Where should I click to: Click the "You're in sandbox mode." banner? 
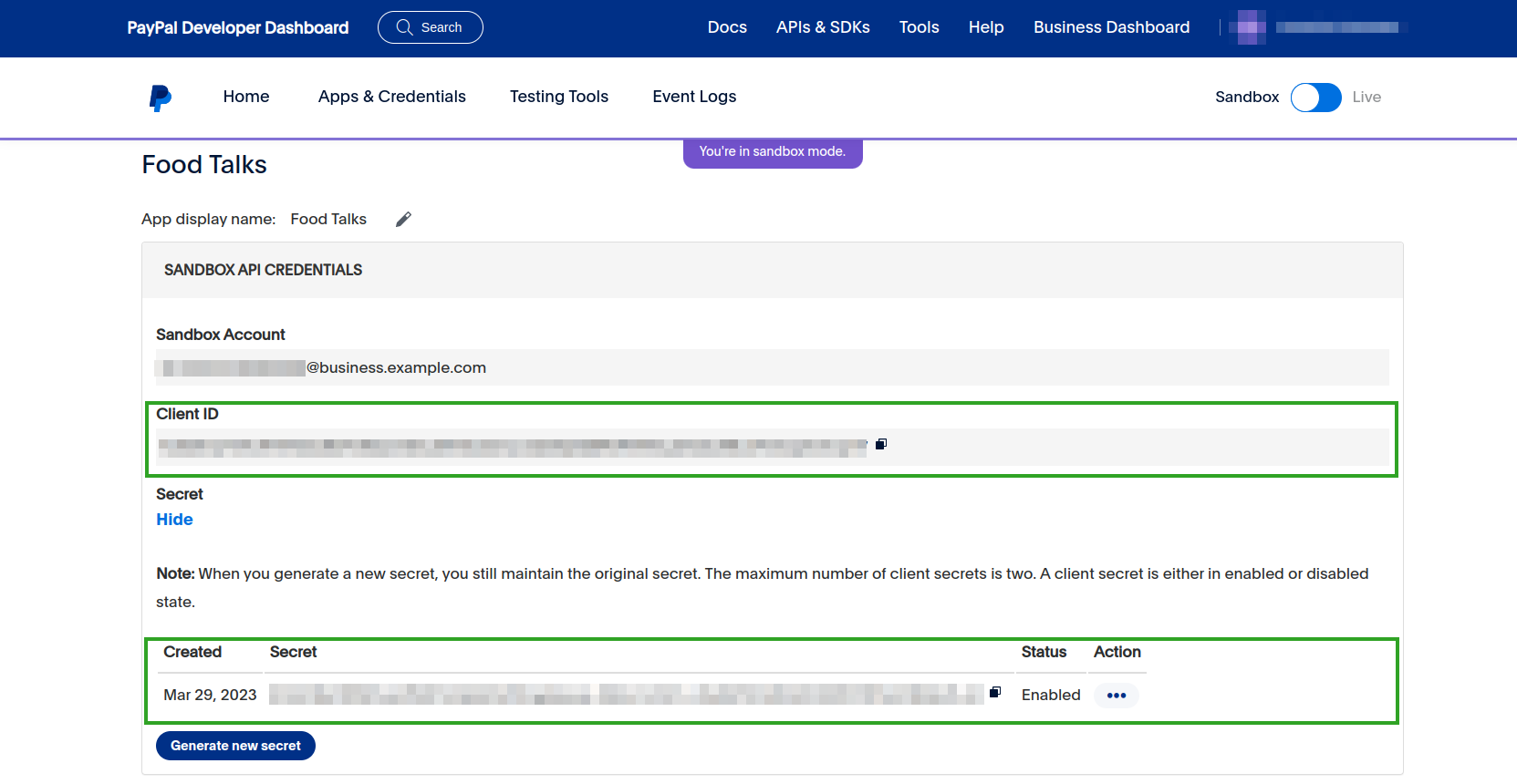coord(773,152)
